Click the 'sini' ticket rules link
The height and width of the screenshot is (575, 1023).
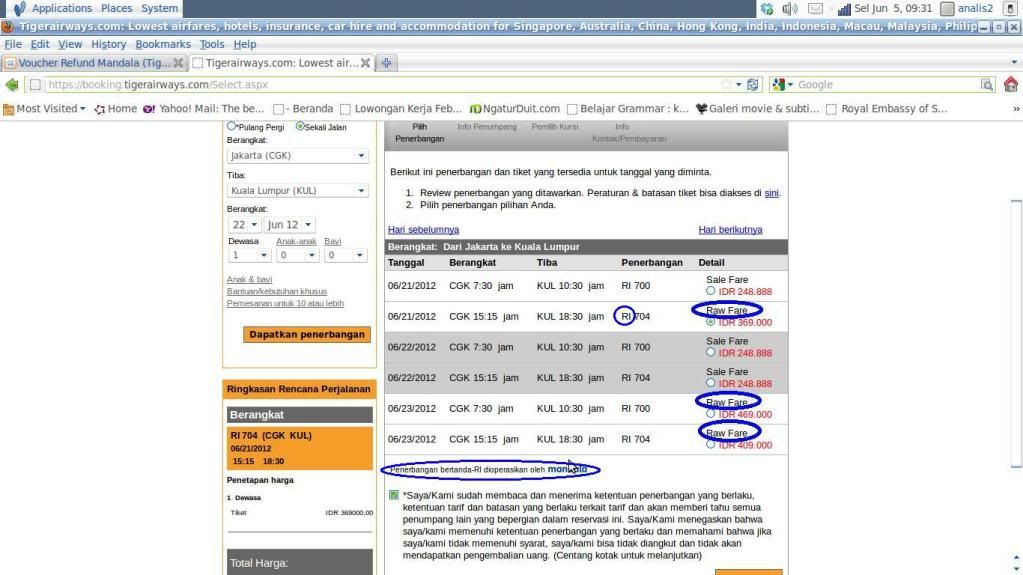pyautogui.click(x=771, y=193)
